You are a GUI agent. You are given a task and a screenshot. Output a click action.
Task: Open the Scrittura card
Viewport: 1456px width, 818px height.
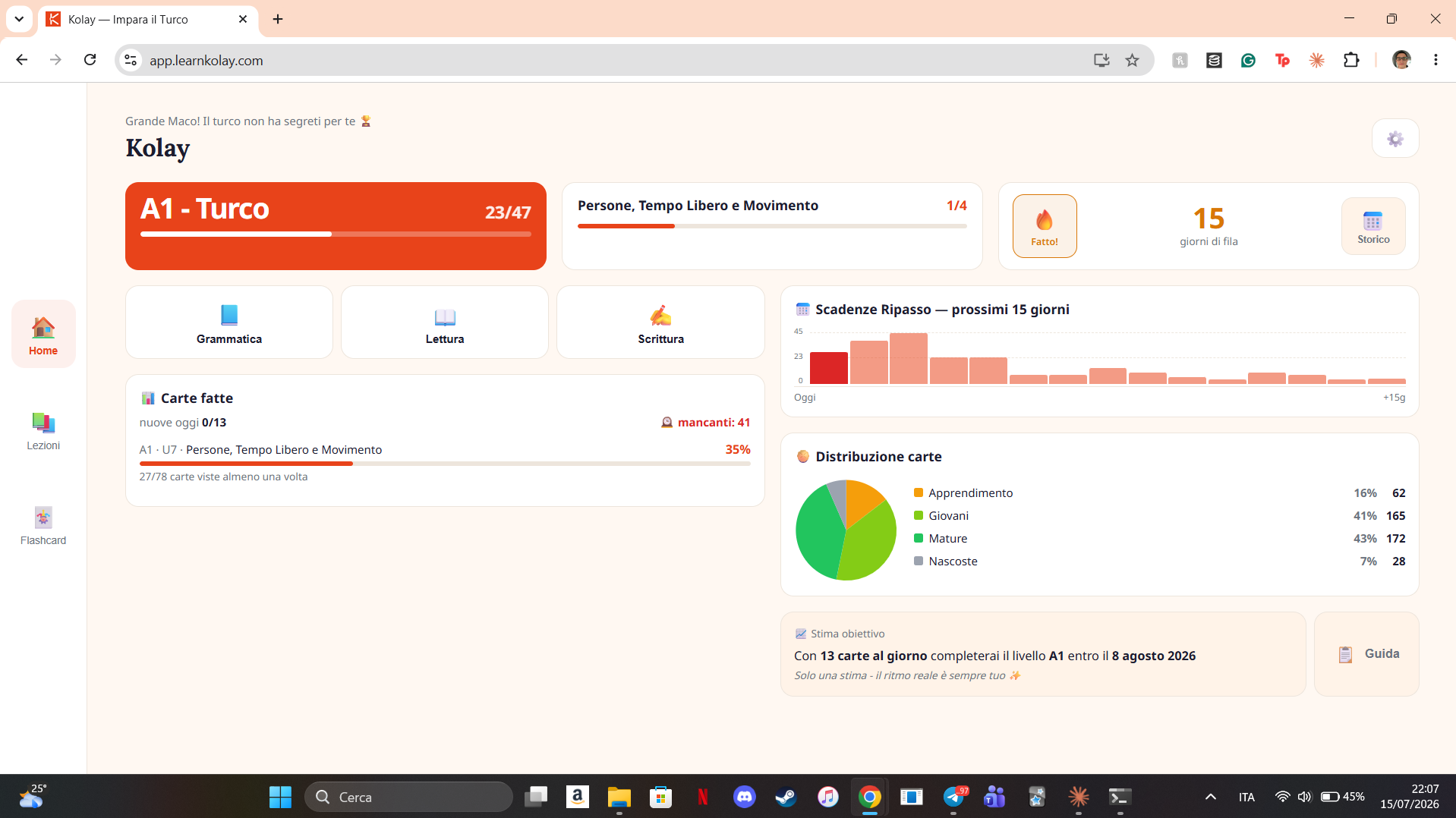point(660,322)
